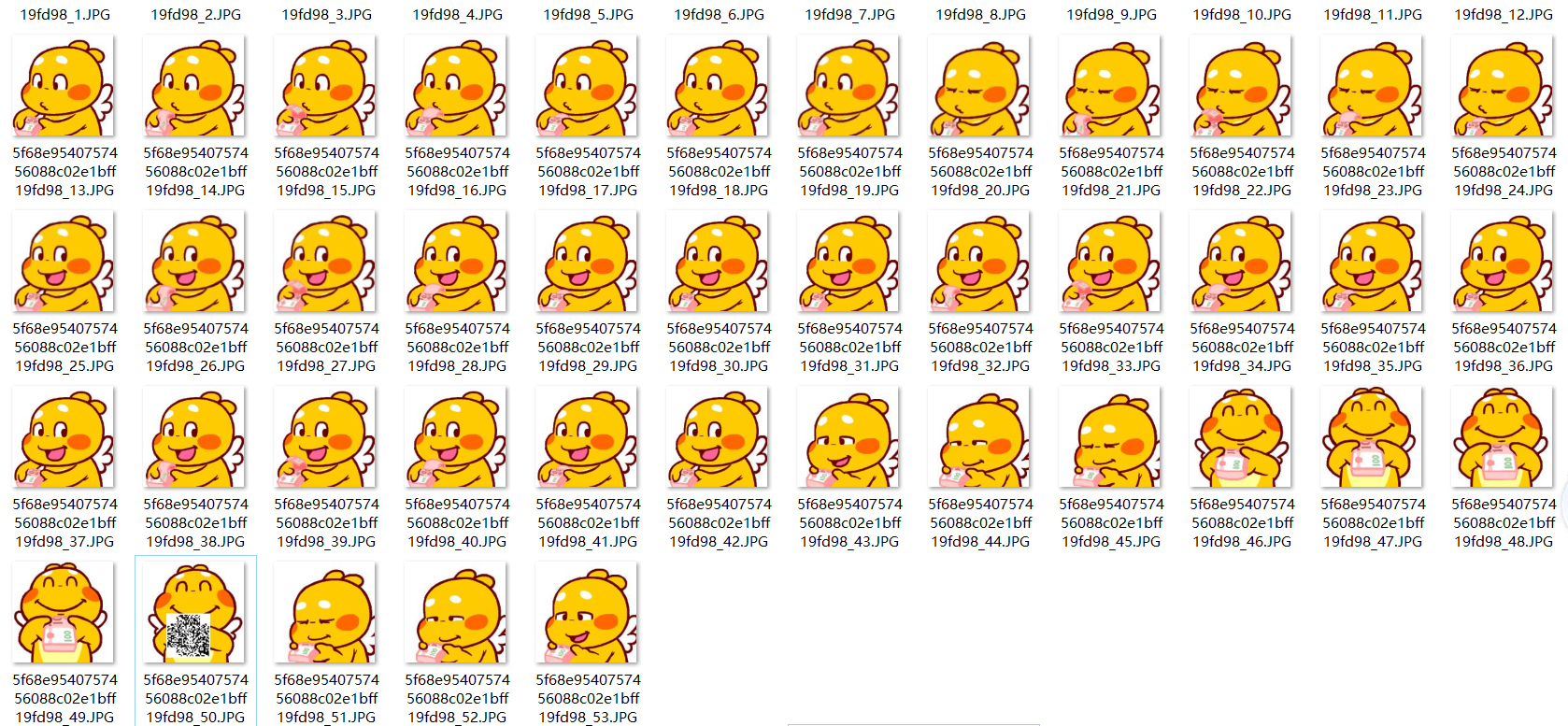Click the image thumbnail for 19fd98_24.JPG

pyautogui.click(x=1503, y=86)
